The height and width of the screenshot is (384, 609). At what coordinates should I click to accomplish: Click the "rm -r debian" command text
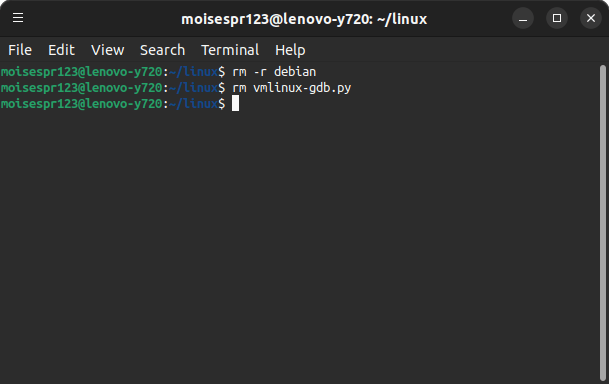click(x=274, y=72)
